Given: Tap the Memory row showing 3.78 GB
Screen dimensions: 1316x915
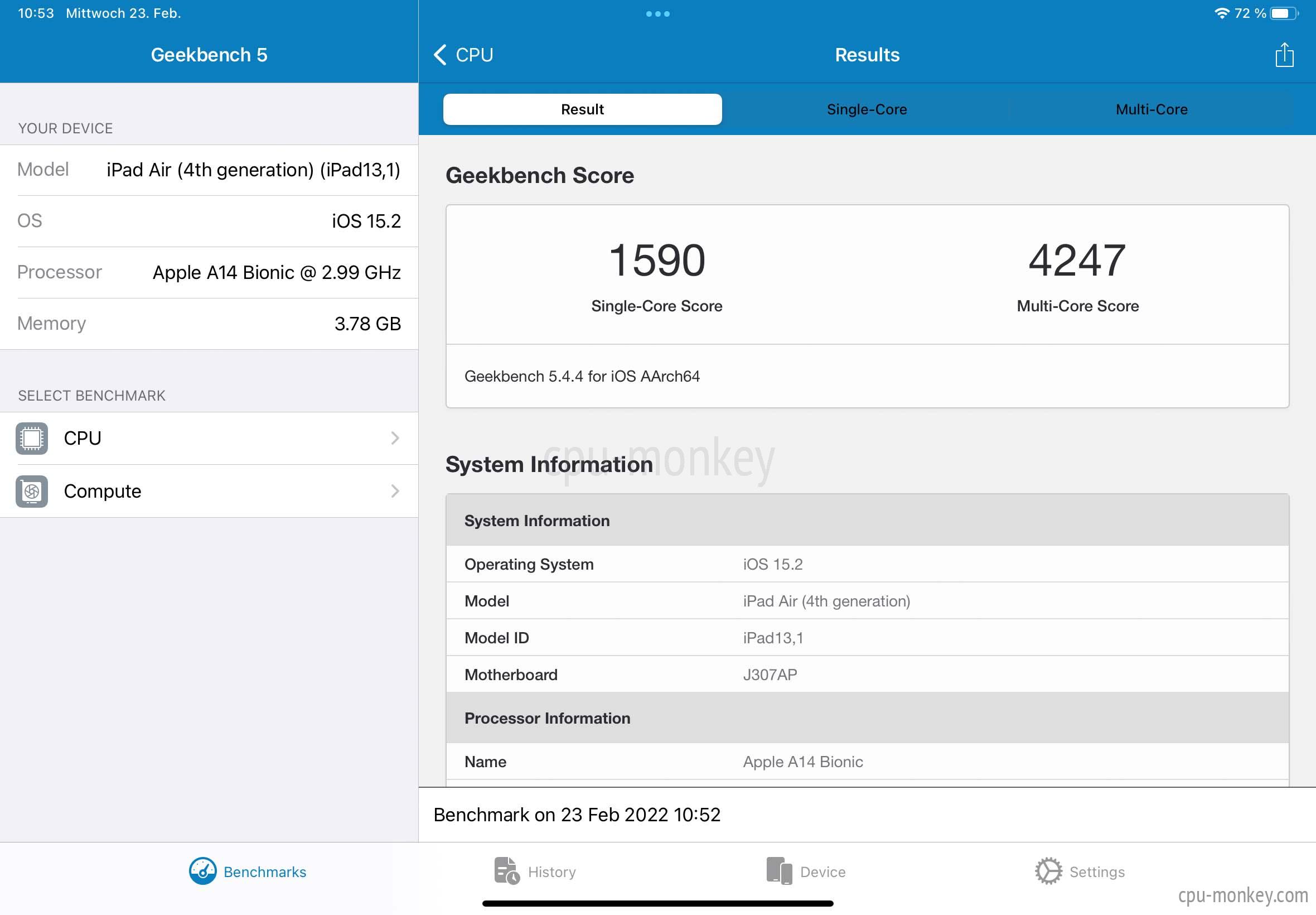Looking at the screenshot, I should click(209, 324).
